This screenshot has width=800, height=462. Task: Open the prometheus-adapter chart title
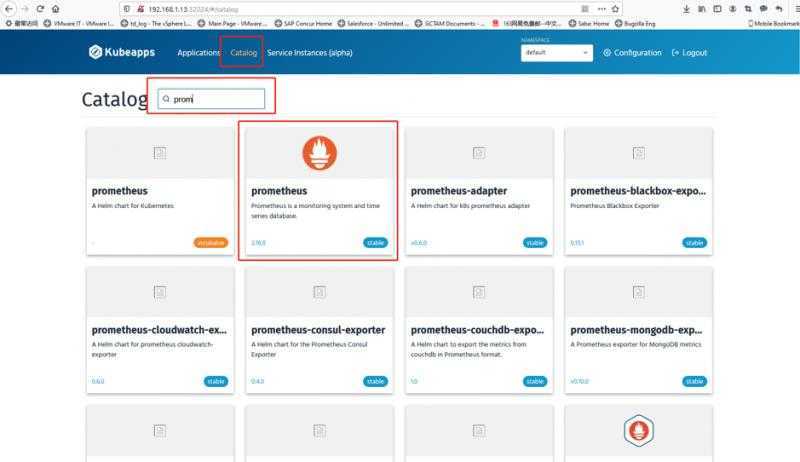tap(459, 191)
